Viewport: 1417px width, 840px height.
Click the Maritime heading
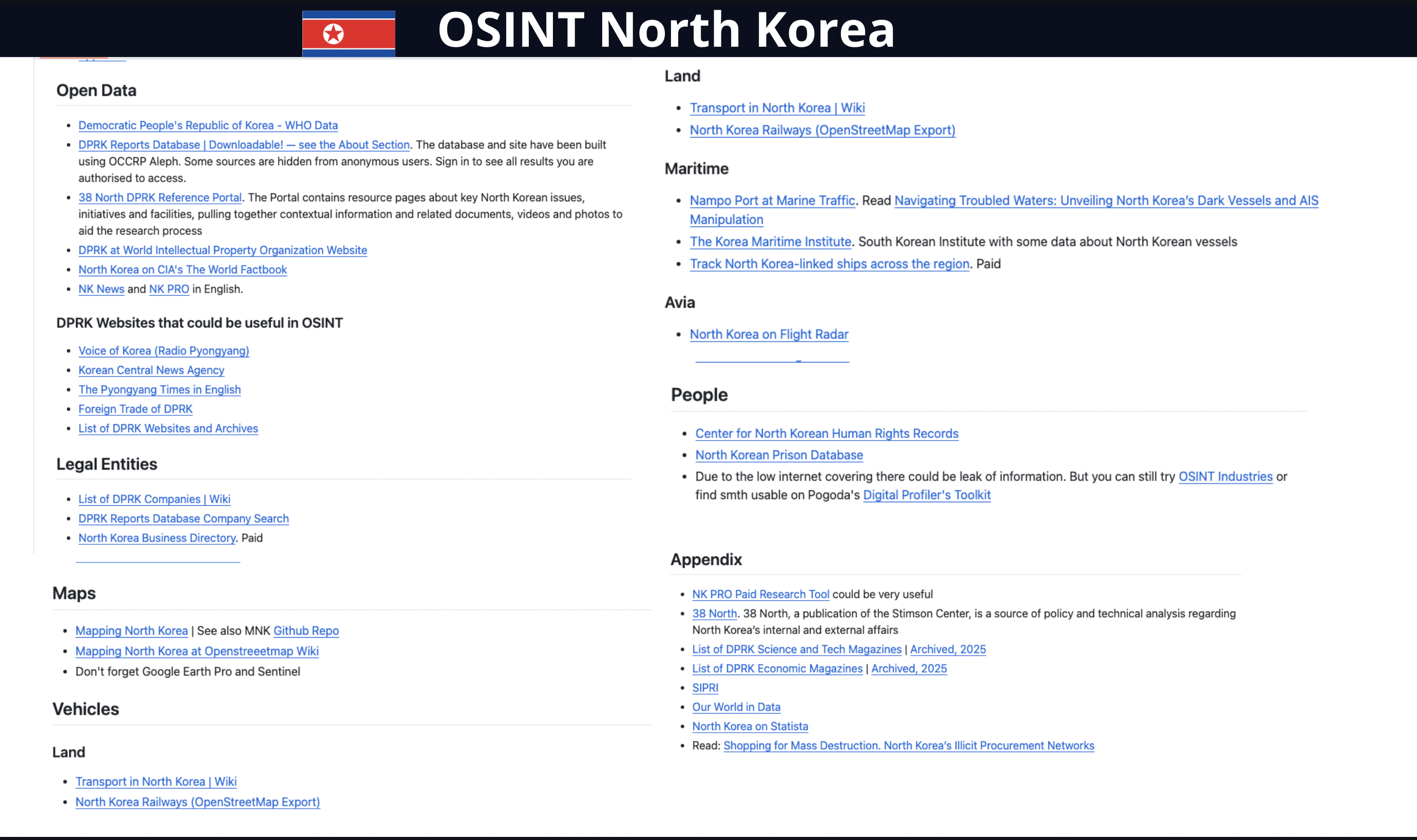tap(696, 168)
